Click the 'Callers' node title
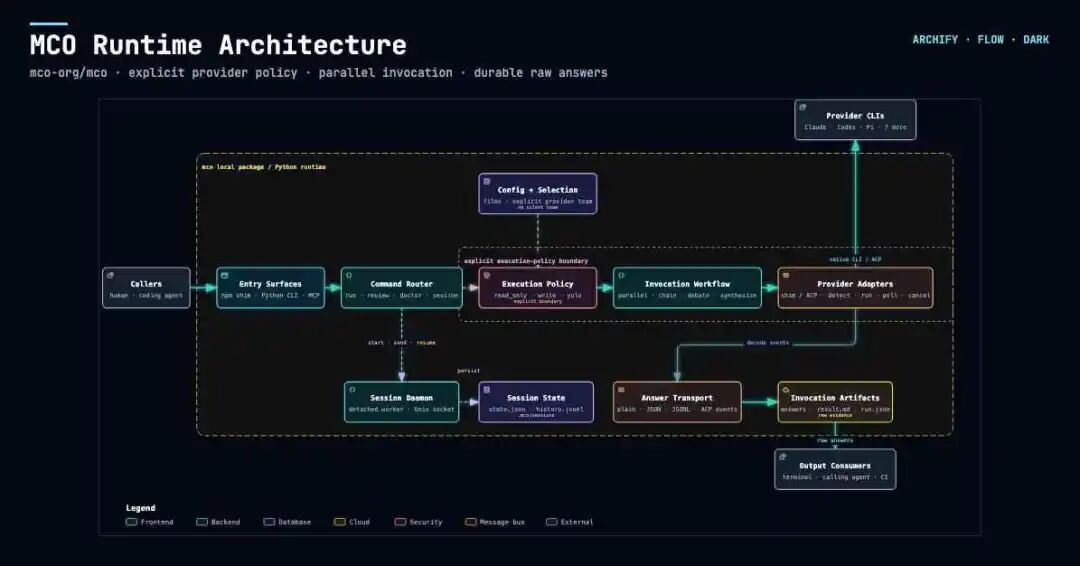Screen dimensions: 1080x566 (x=146, y=284)
